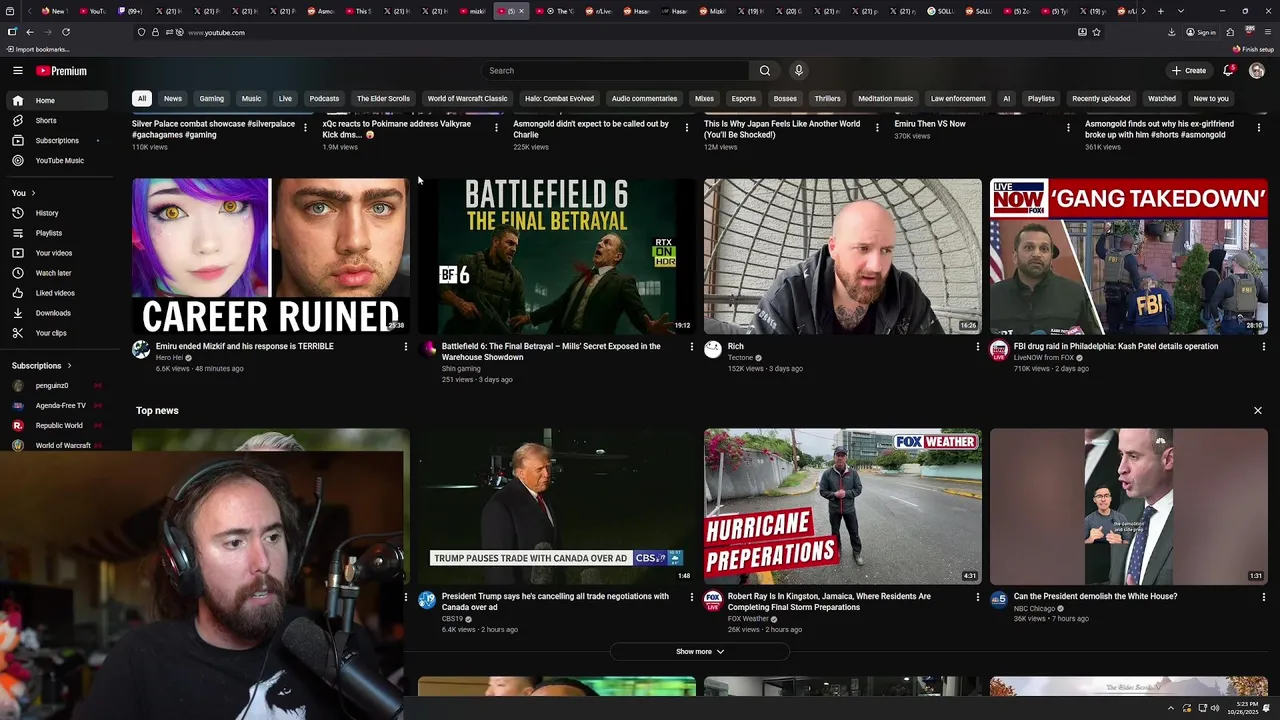Open video titled Rich by Tectone

[736, 346]
